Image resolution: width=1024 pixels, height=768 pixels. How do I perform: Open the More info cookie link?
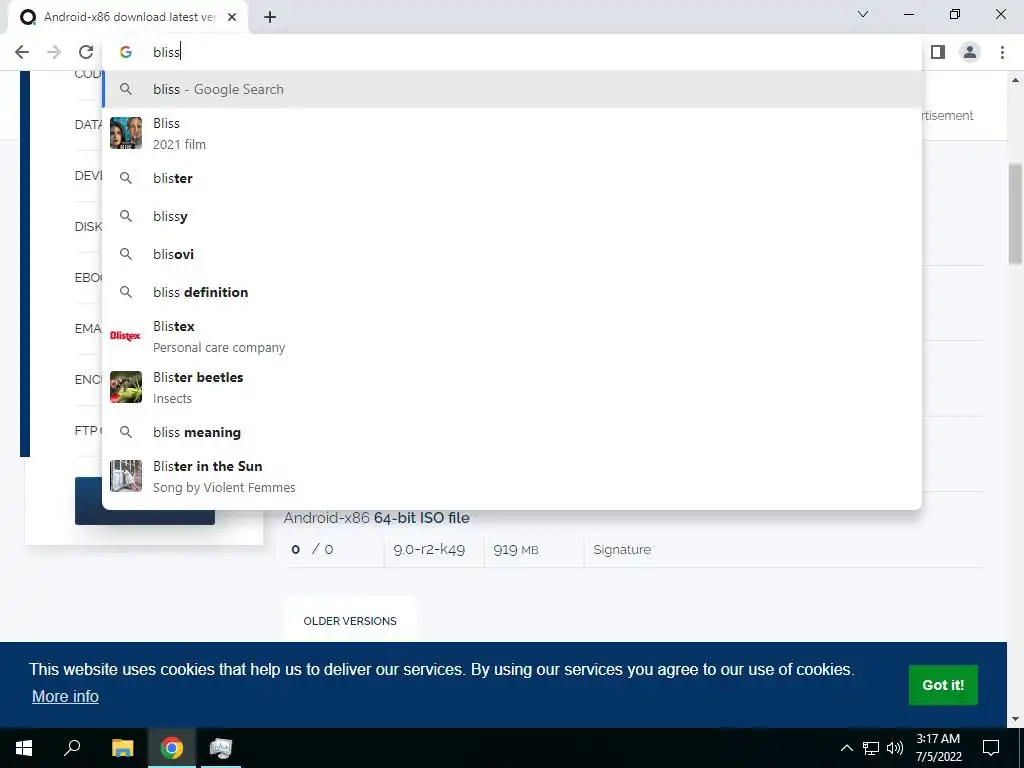65,696
